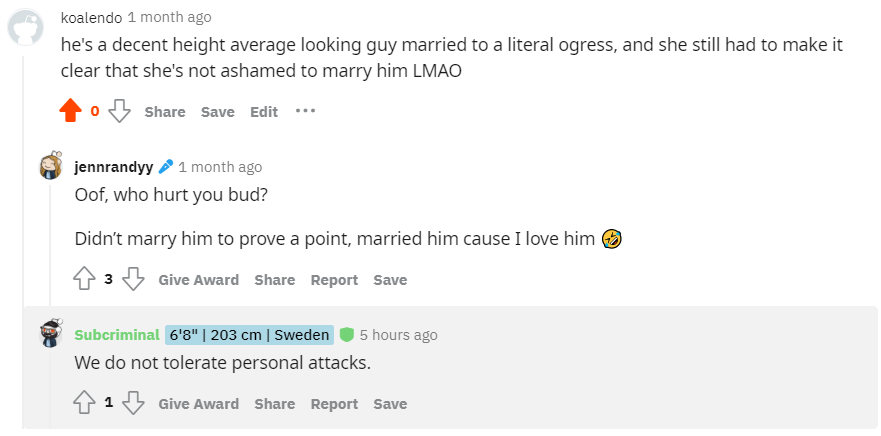
Task: Click the green moderator shield icon
Action: click(x=347, y=335)
